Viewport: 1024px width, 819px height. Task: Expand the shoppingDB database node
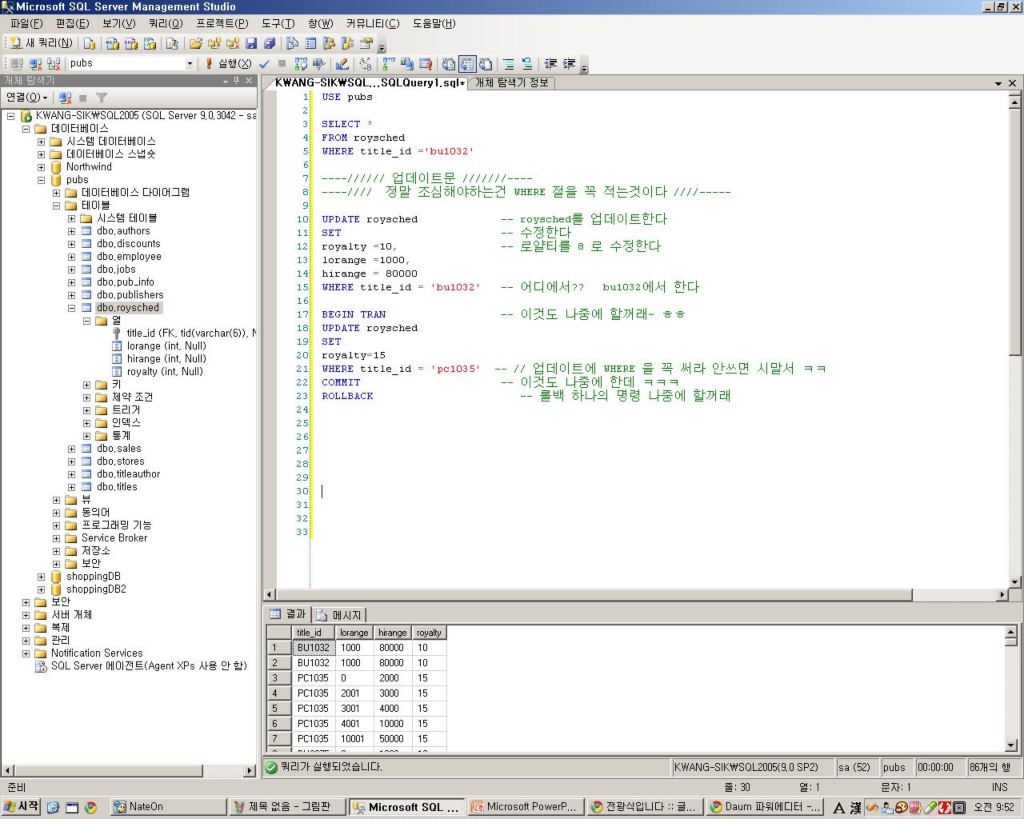[41, 577]
